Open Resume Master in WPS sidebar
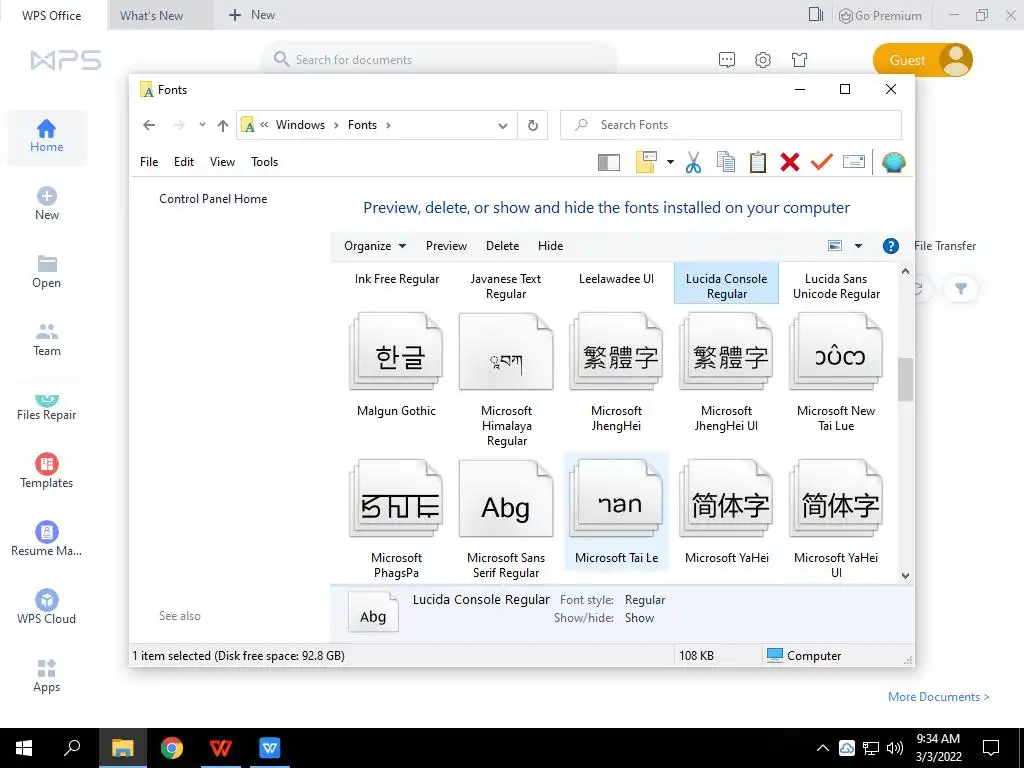Screen dimensions: 1024x768 click(46, 539)
